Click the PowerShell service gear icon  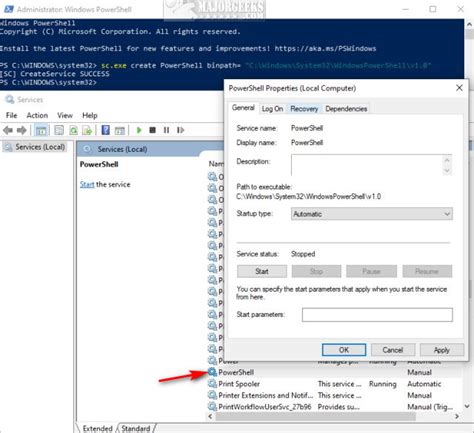click(x=212, y=372)
